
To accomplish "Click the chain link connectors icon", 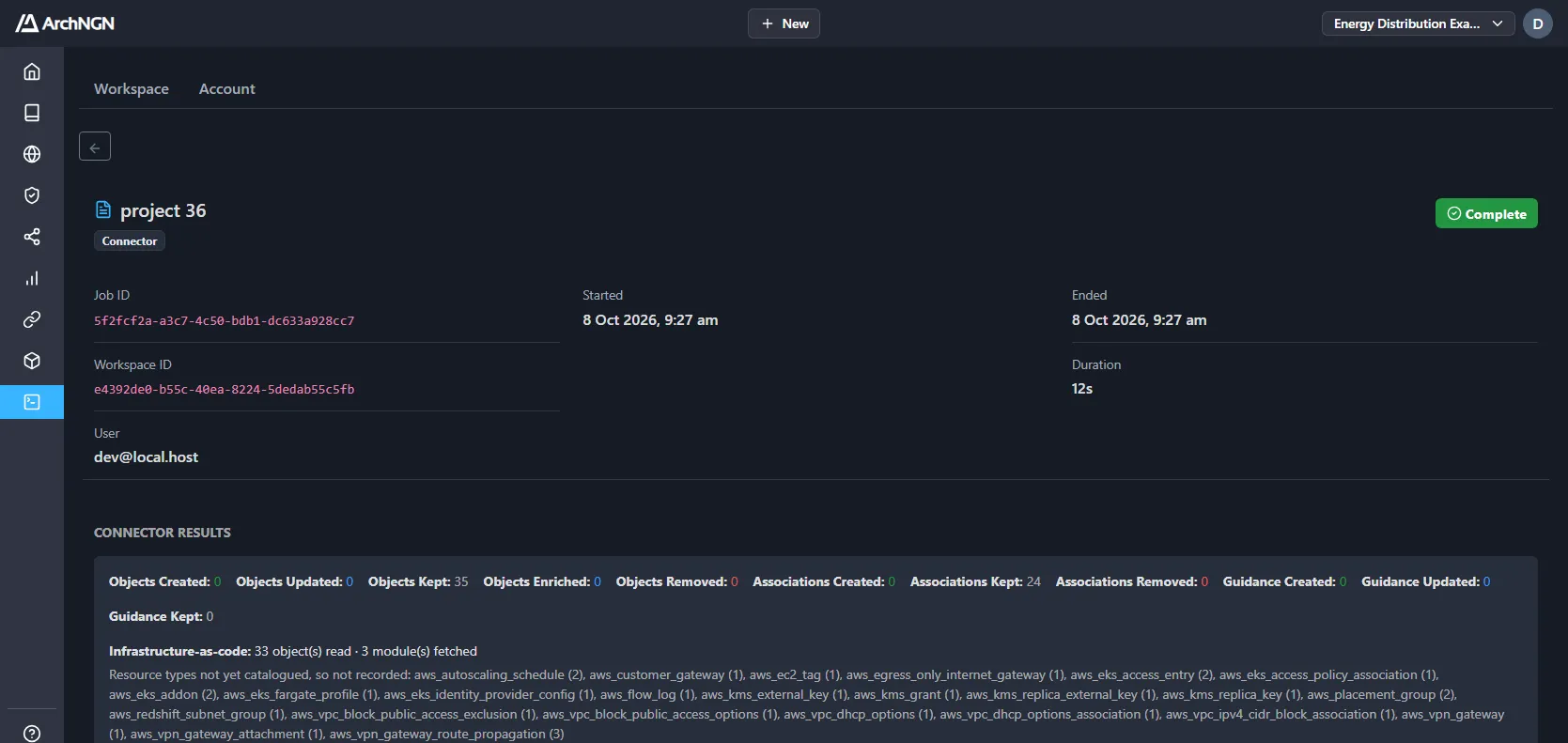I will click(32, 319).
